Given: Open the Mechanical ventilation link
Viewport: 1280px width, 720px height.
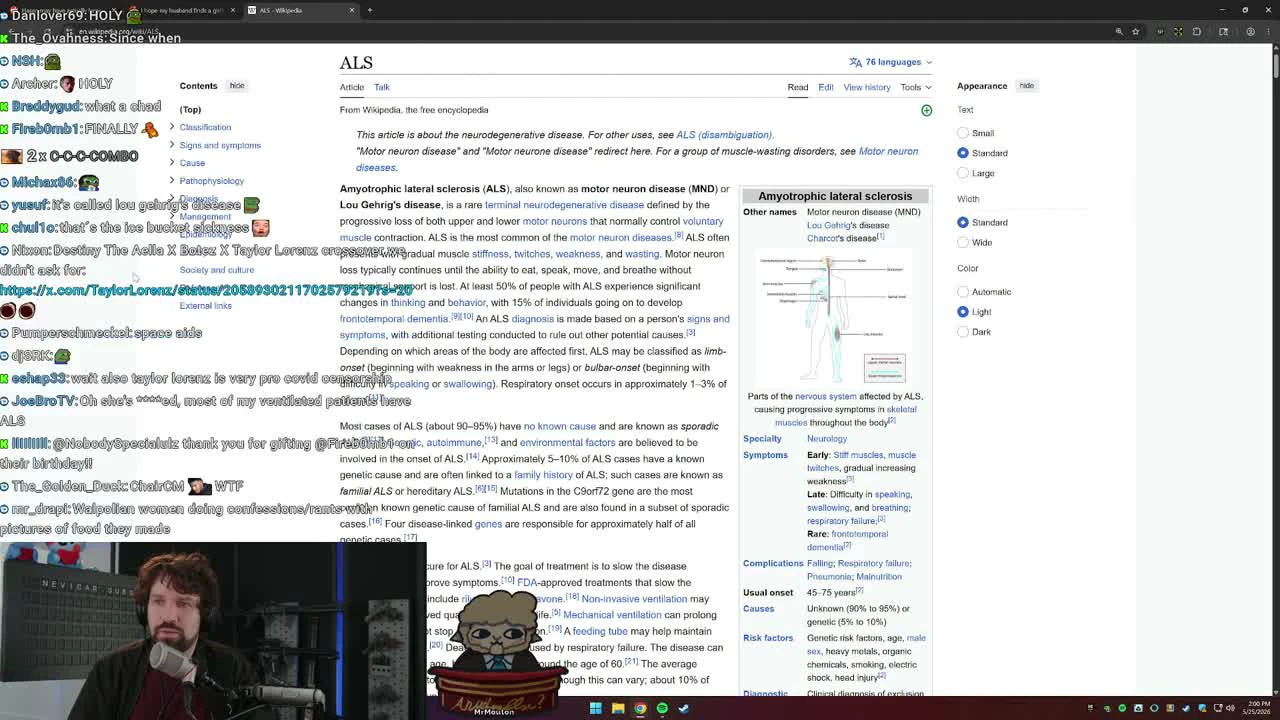Looking at the screenshot, I should [x=612, y=615].
